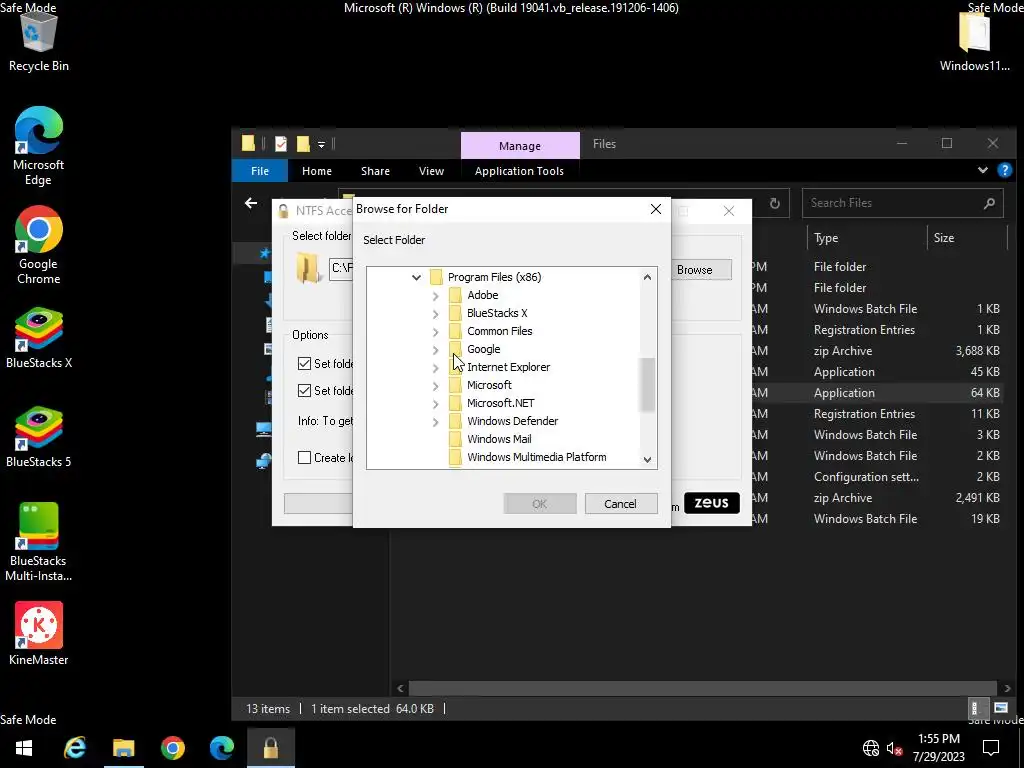This screenshot has height=768, width=1024.
Task: Open BlueStacks Multi-Instance Manager desktop shortcut
Action: pos(39,542)
